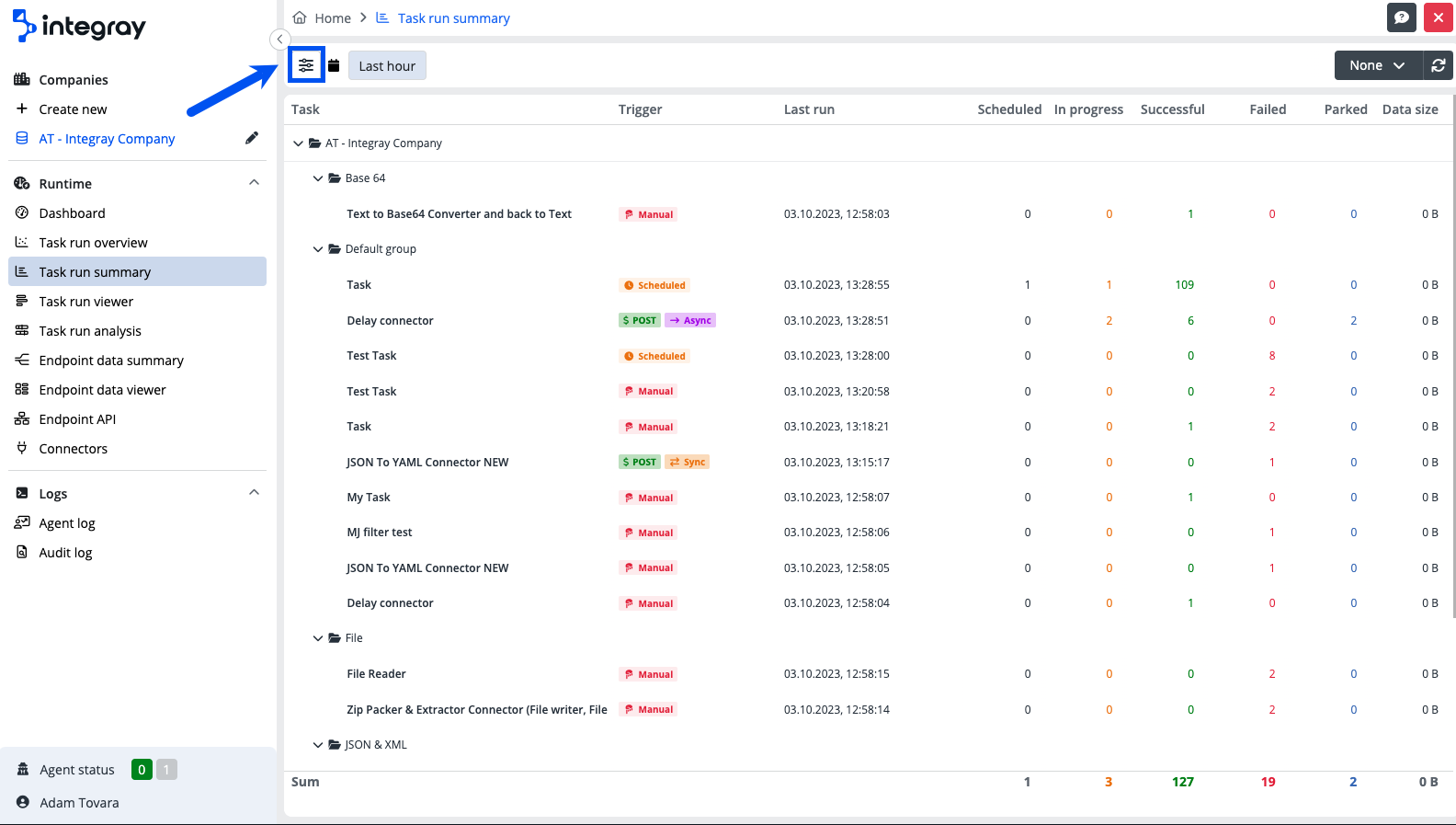Click the Home breadcrumb icon
This screenshot has height=825, width=1456.
point(300,17)
